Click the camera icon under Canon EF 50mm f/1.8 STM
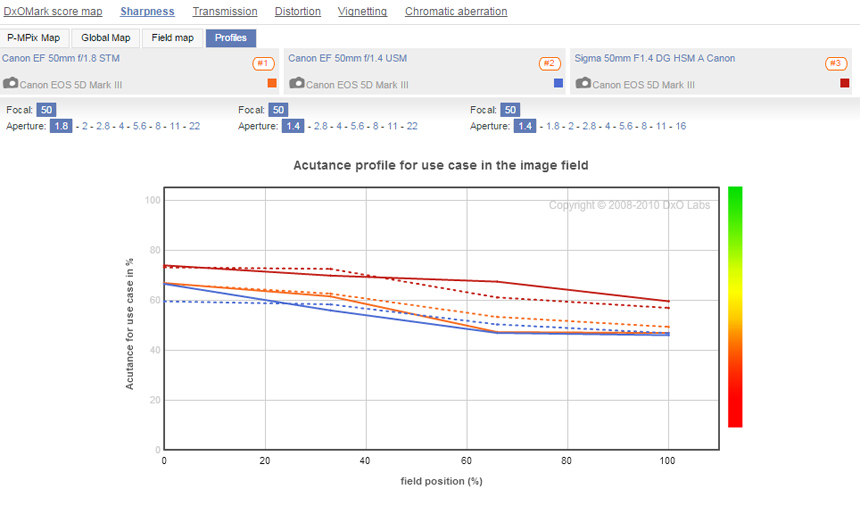860x506 pixels. tap(10, 83)
